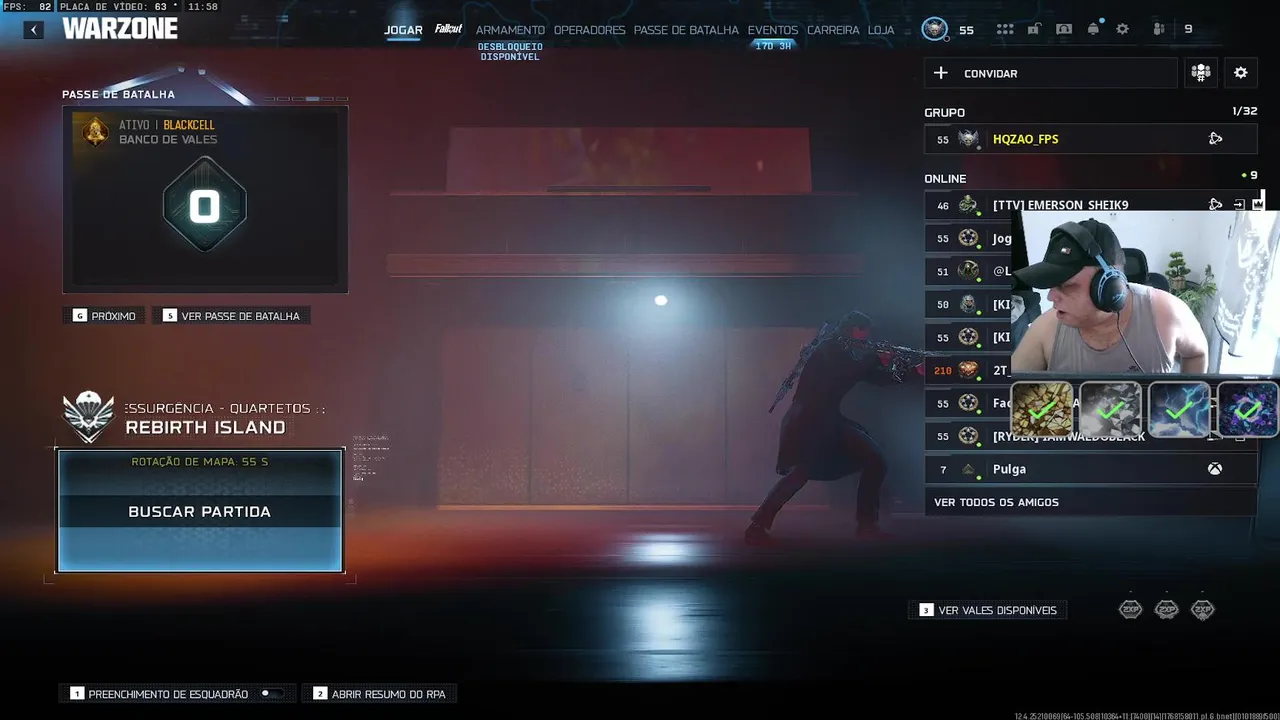The height and width of the screenshot is (720, 1280).
Task: Click the BUSCAR PARTIDA button
Action: 200,511
